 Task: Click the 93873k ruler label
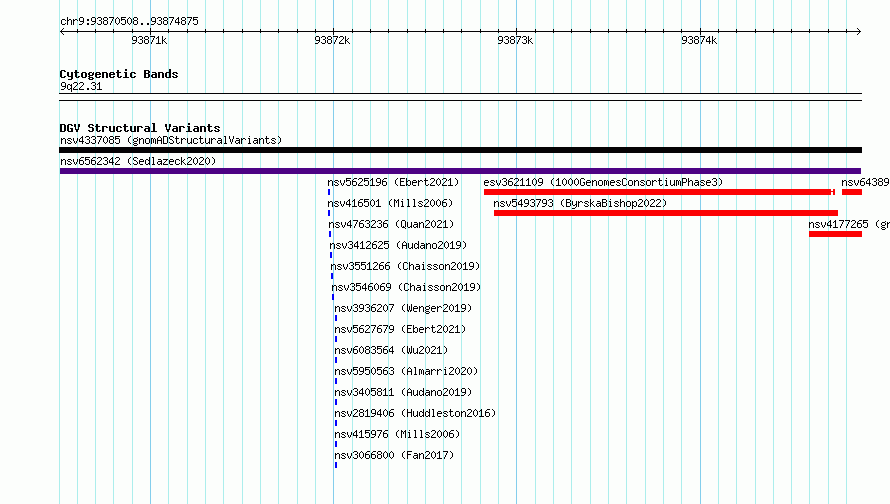pos(515,40)
